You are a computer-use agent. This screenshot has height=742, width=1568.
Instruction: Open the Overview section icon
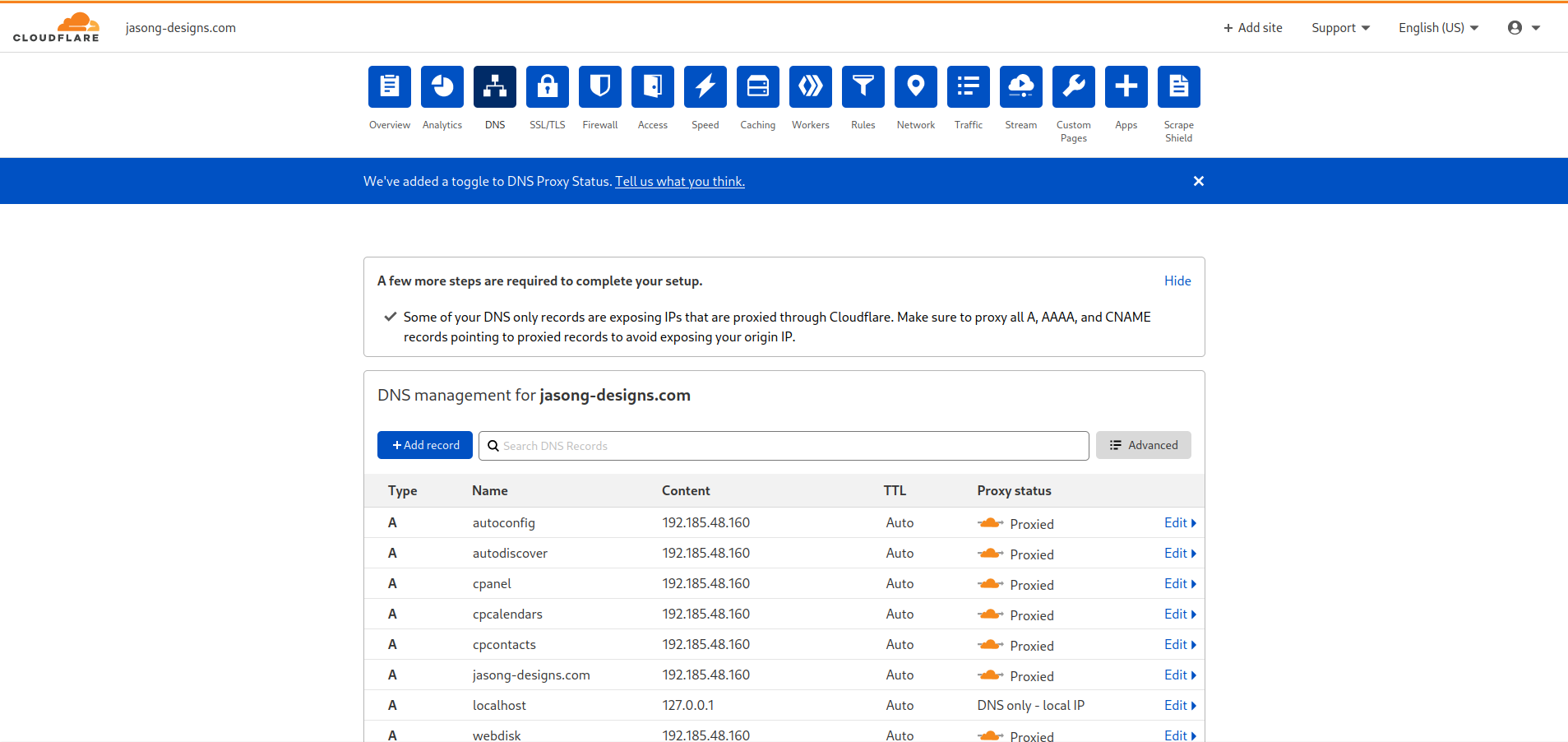(390, 86)
